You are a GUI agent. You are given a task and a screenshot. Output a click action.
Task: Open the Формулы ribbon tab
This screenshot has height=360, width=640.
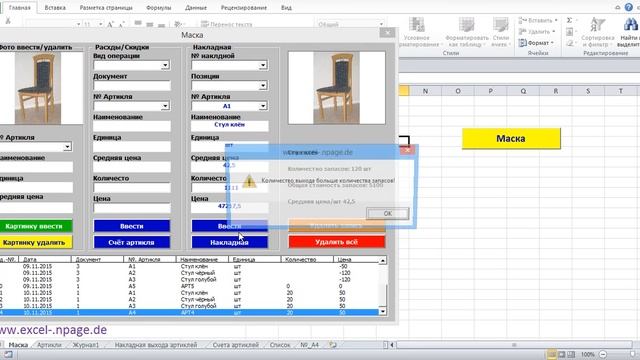[159, 8]
